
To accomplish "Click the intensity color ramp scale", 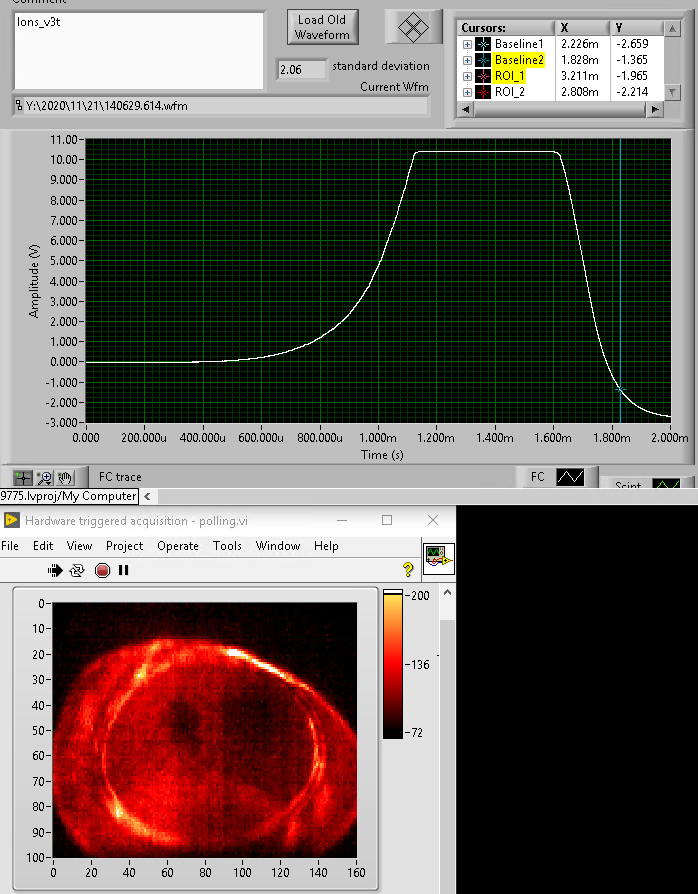I will 392,664.
